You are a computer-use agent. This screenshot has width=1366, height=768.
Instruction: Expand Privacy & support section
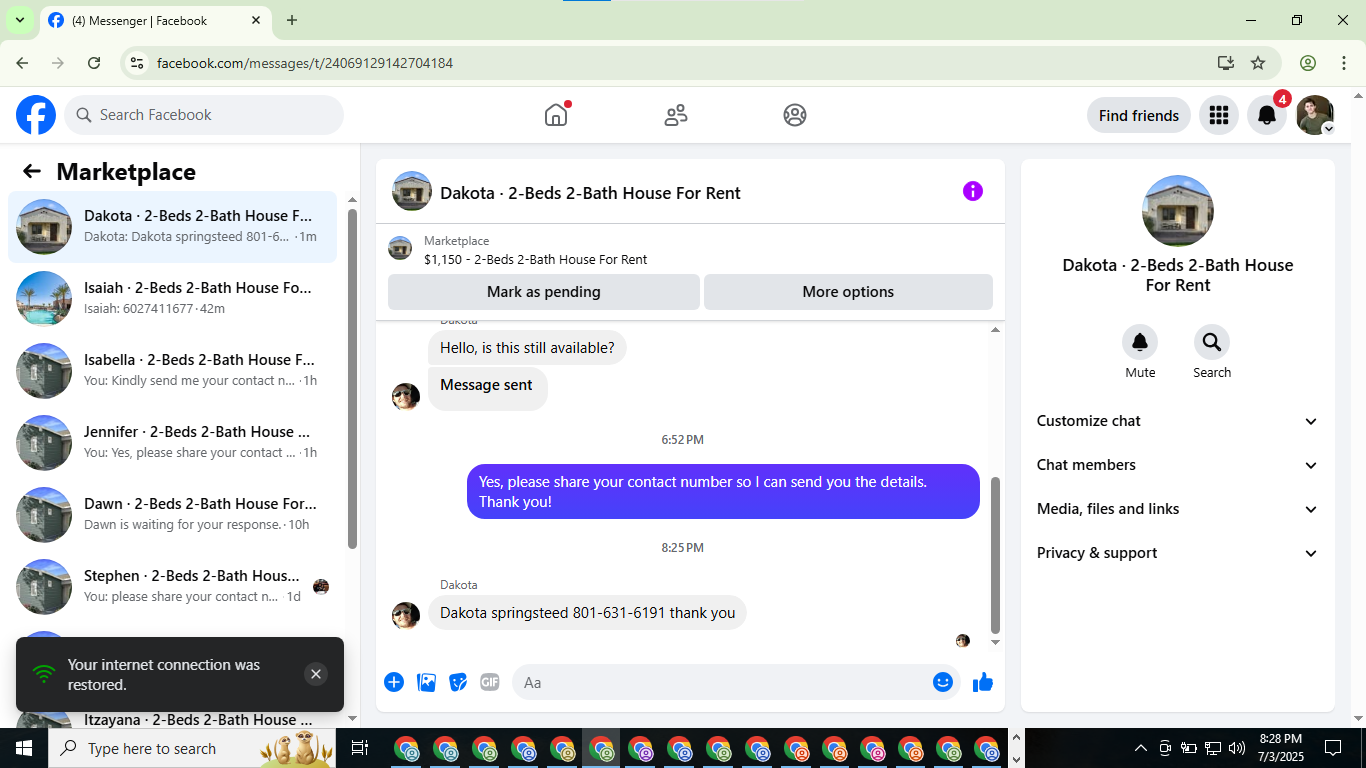pos(1178,553)
